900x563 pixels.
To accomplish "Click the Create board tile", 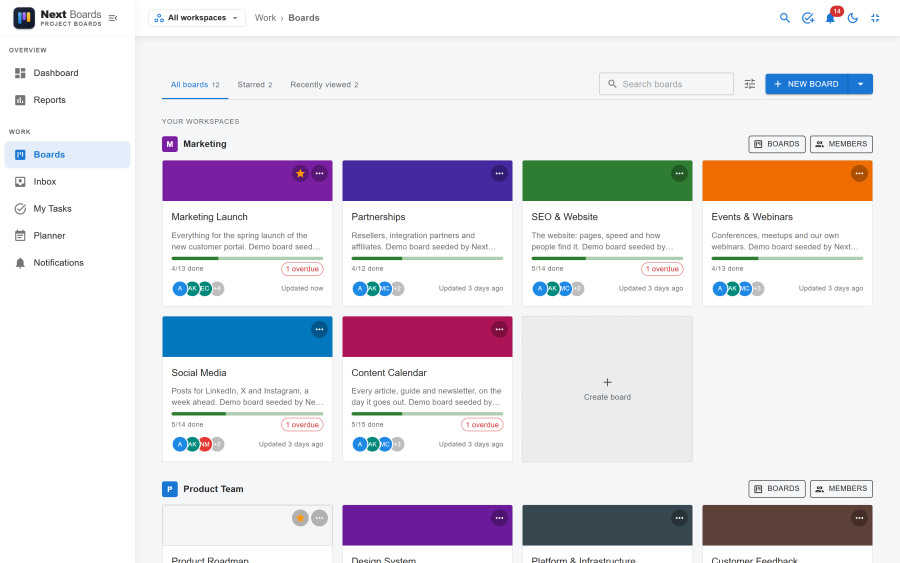I will tap(607, 389).
